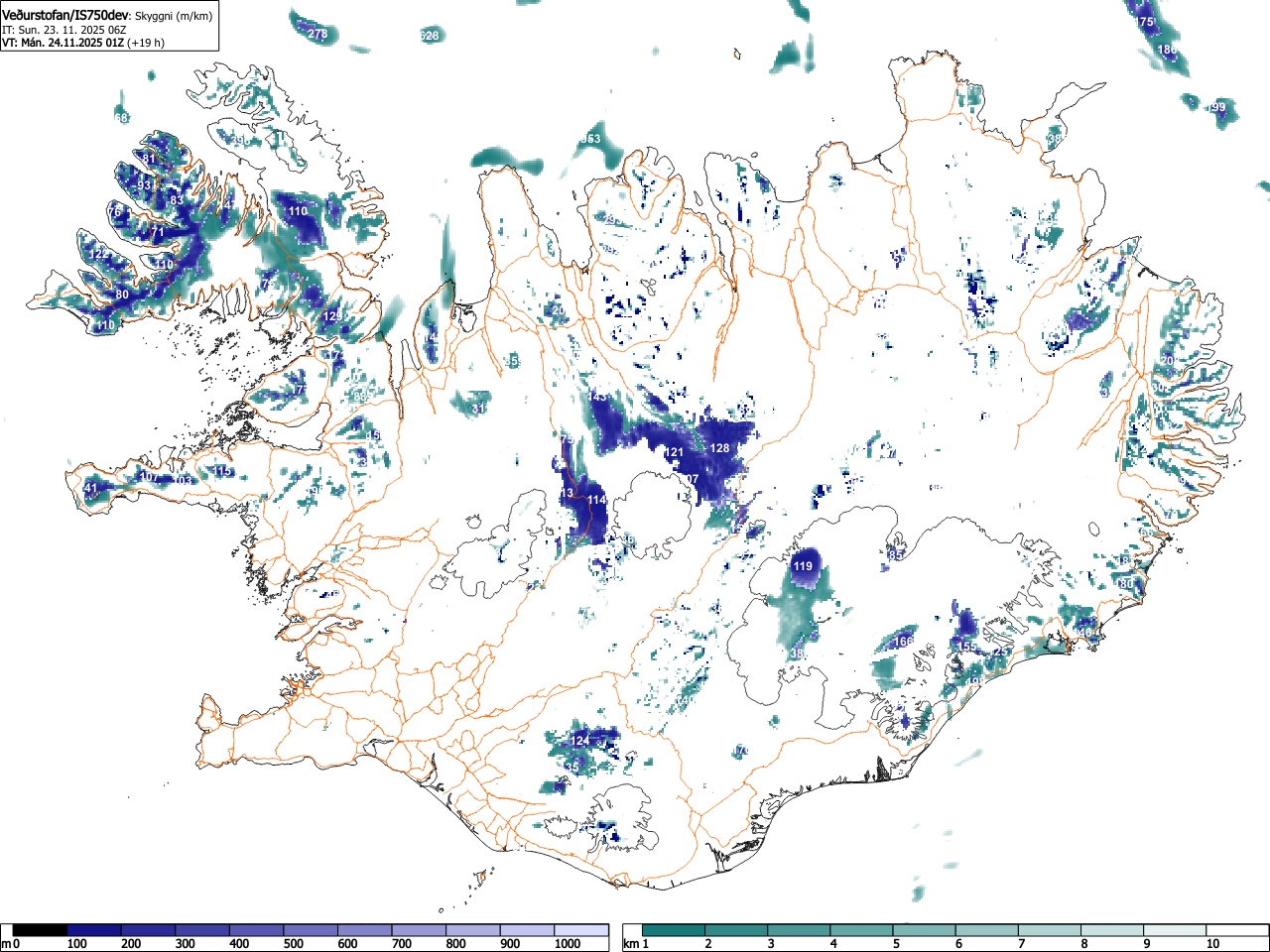The image size is (1270, 952).
Task: Click the 81 value in the Westfjords
Action: 149,159
